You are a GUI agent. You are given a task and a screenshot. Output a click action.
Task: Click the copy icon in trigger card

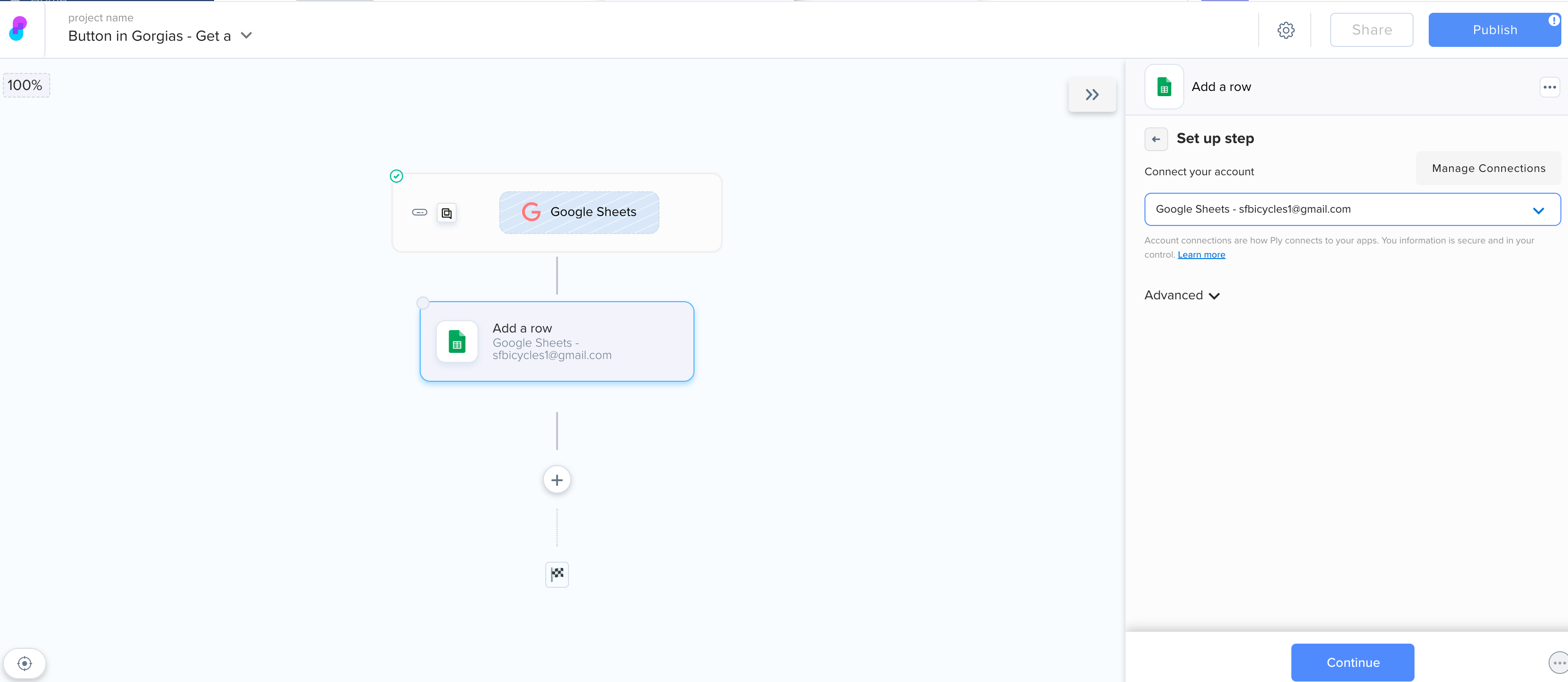click(447, 213)
